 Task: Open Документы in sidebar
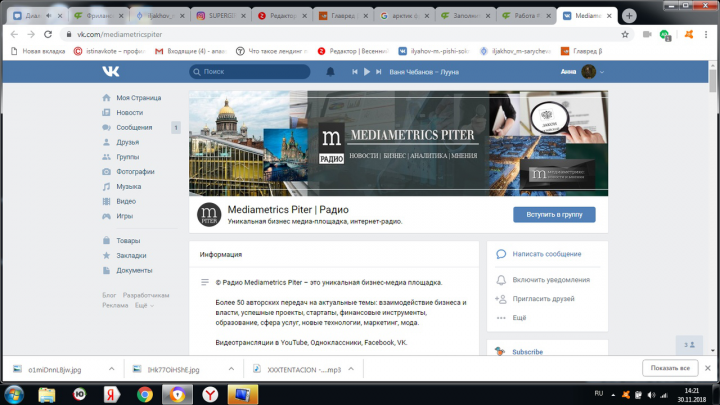pos(134,270)
